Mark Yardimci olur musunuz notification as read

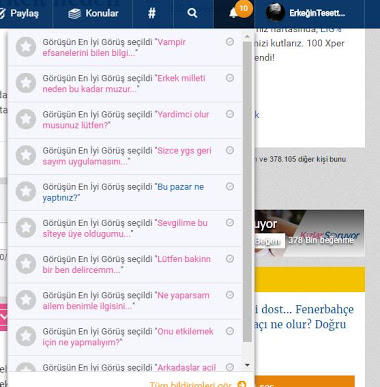[230, 114]
